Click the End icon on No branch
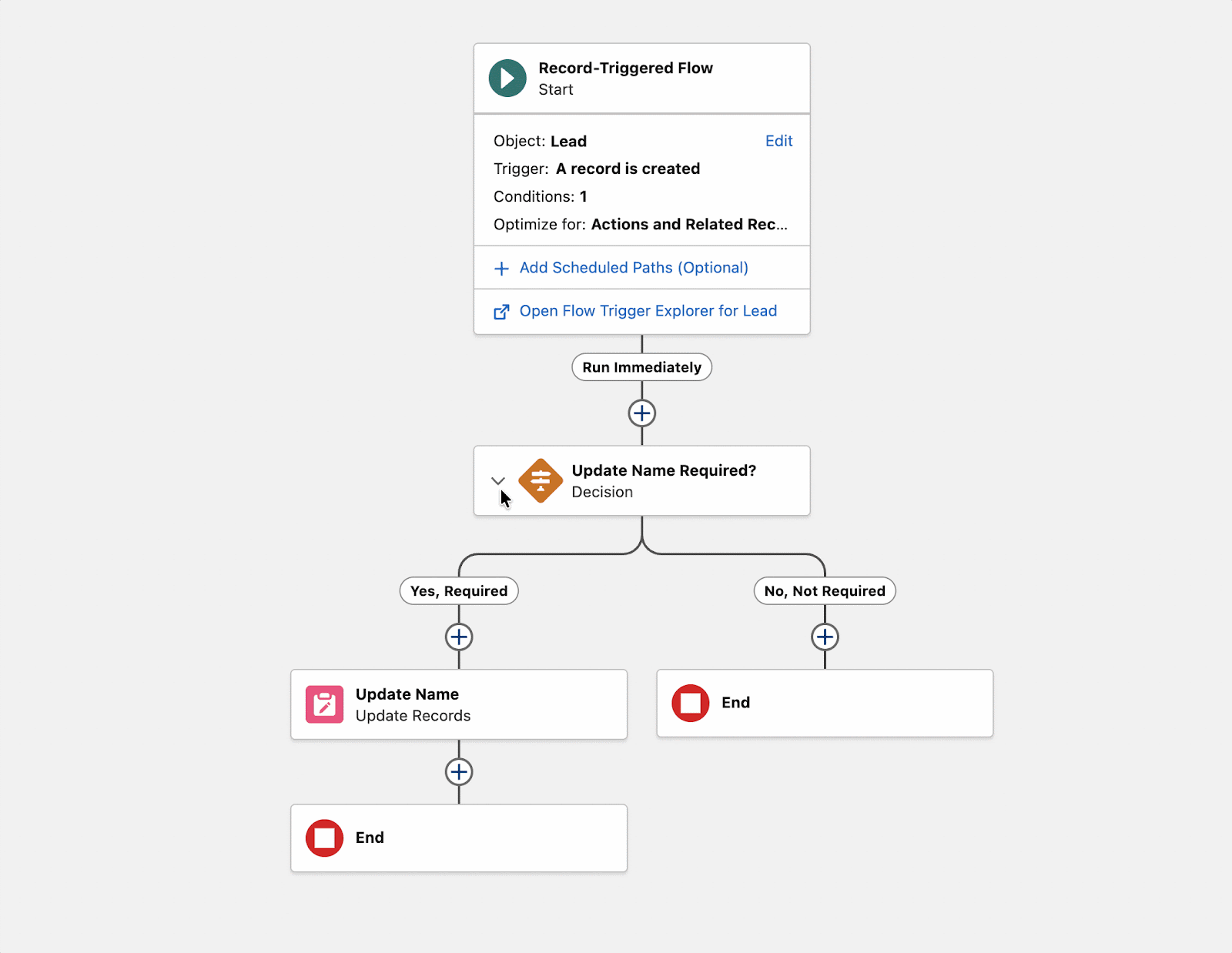Viewport: 1232px width, 953px height. 691,703
